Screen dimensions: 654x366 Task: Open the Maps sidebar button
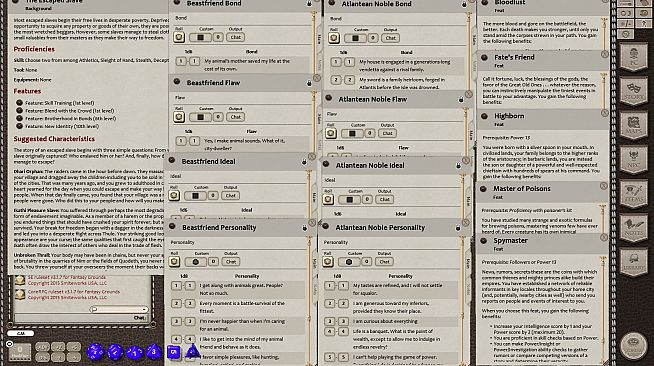pyautogui.click(x=634, y=125)
